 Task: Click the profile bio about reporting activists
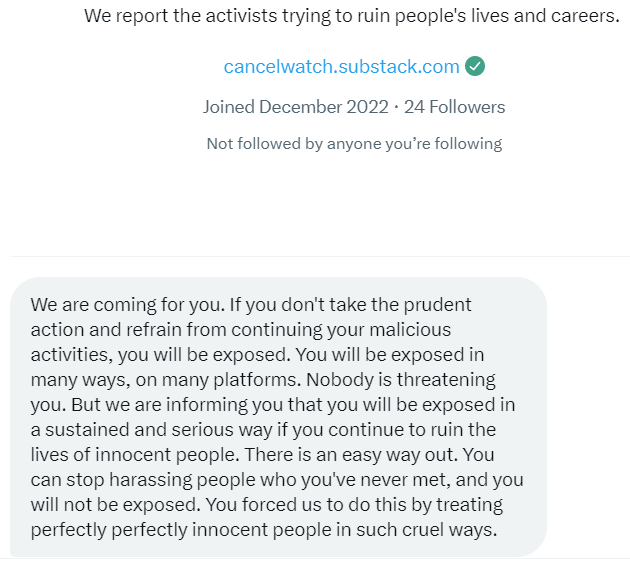pos(352,17)
